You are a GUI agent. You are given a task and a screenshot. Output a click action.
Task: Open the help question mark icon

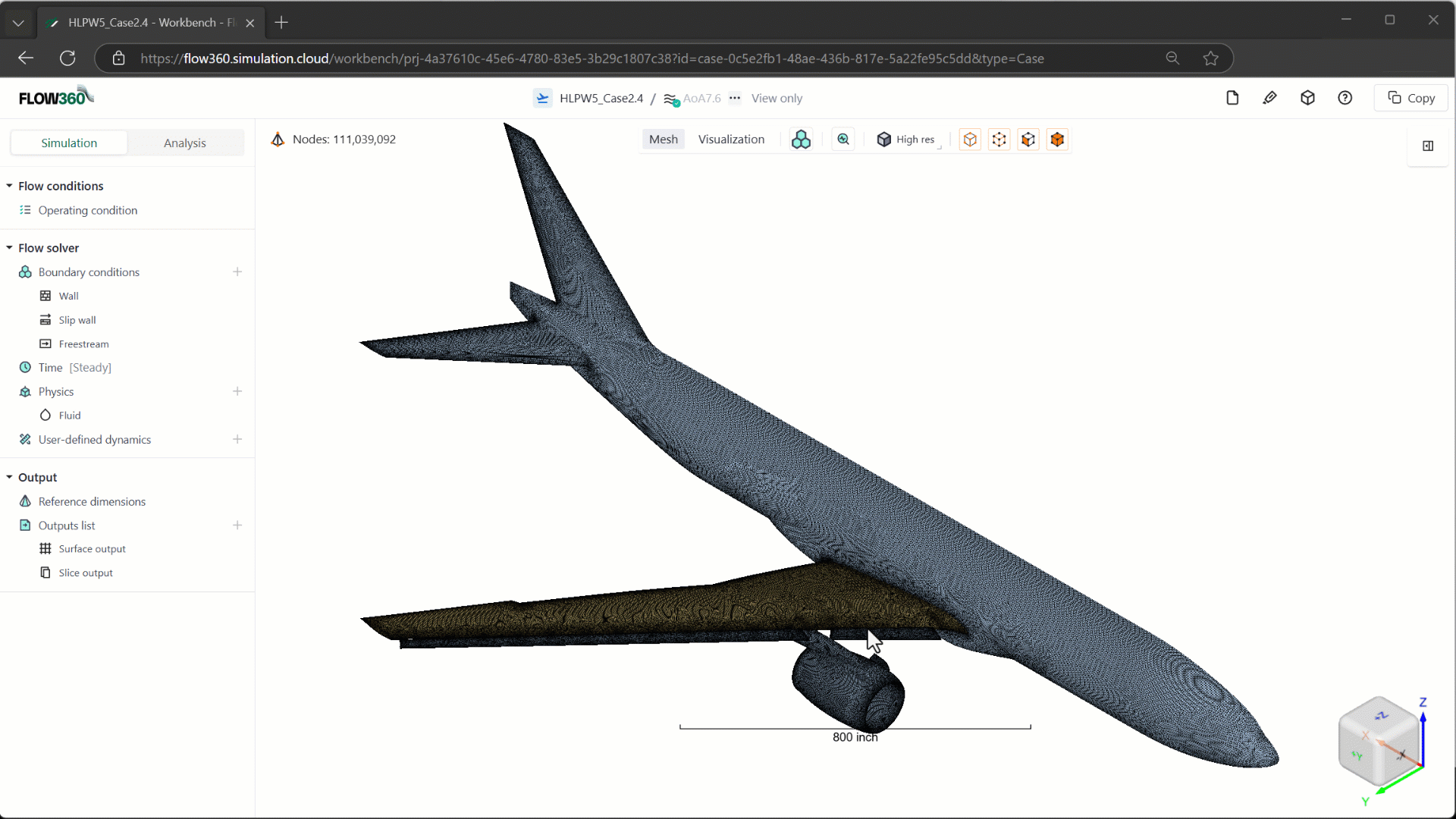click(x=1345, y=98)
